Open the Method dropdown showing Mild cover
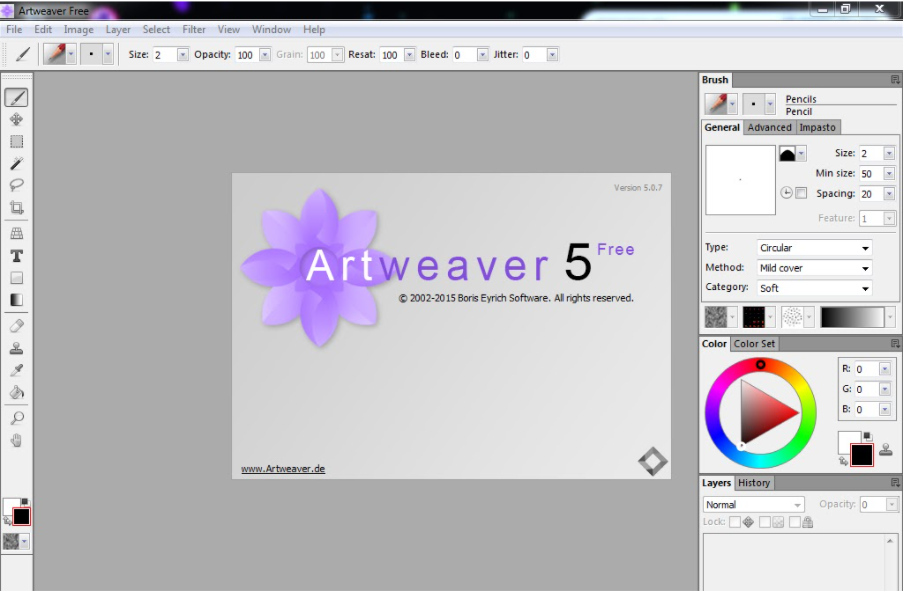Image resolution: width=904 pixels, height=593 pixels. click(x=812, y=267)
